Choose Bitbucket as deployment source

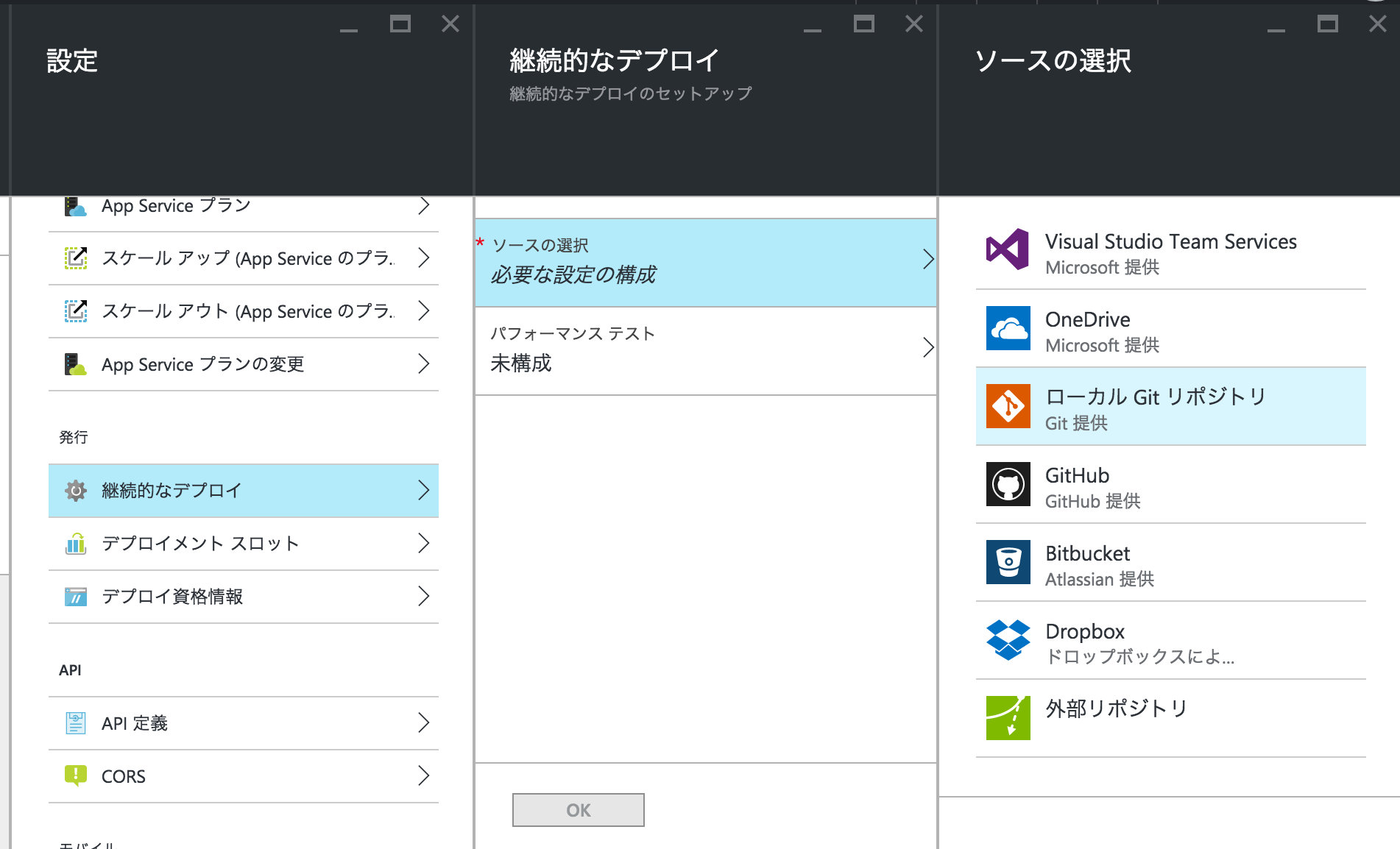point(1171,562)
